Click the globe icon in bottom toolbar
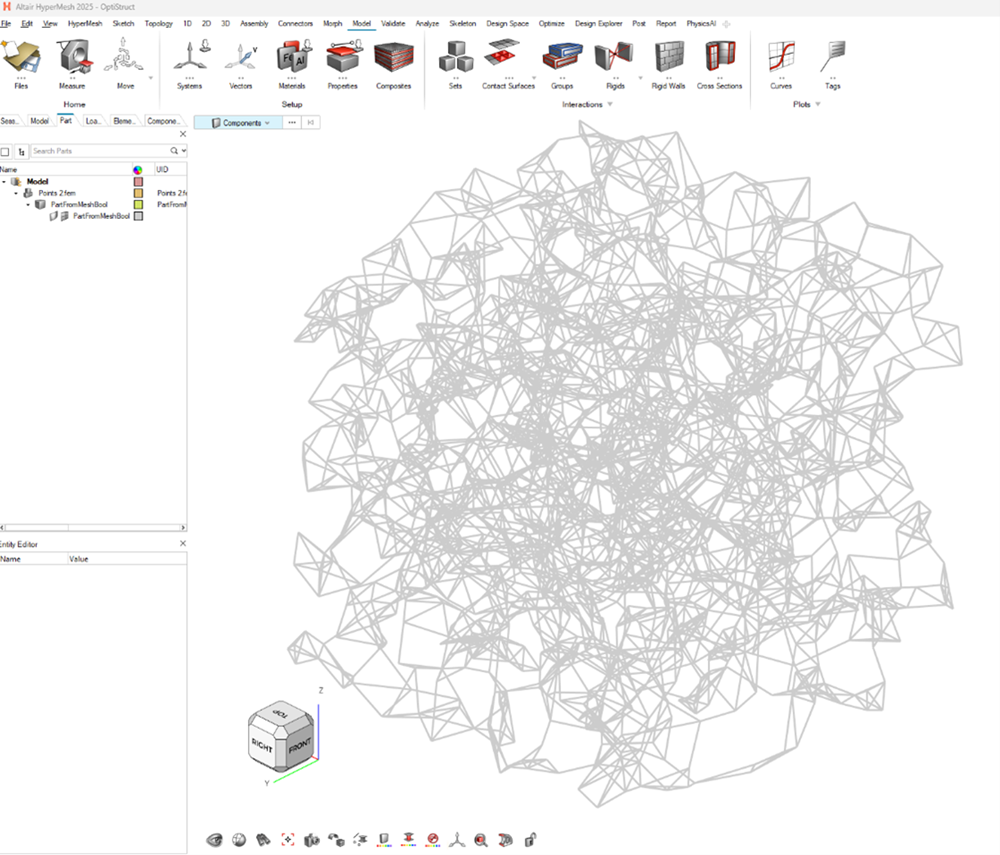This screenshot has height=855, width=1000. [239, 840]
